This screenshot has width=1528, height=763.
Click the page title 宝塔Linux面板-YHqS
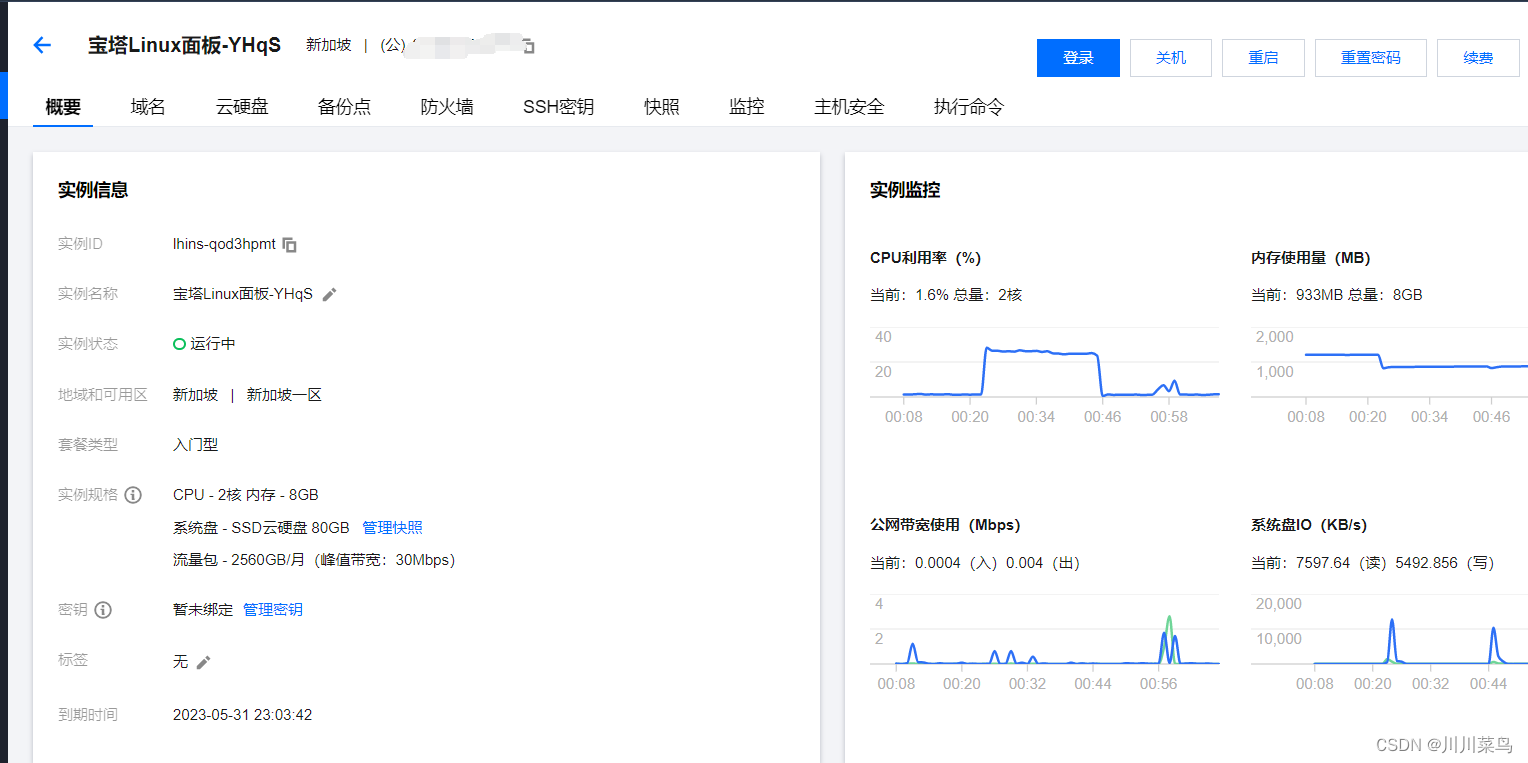click(x=184, y=45)
